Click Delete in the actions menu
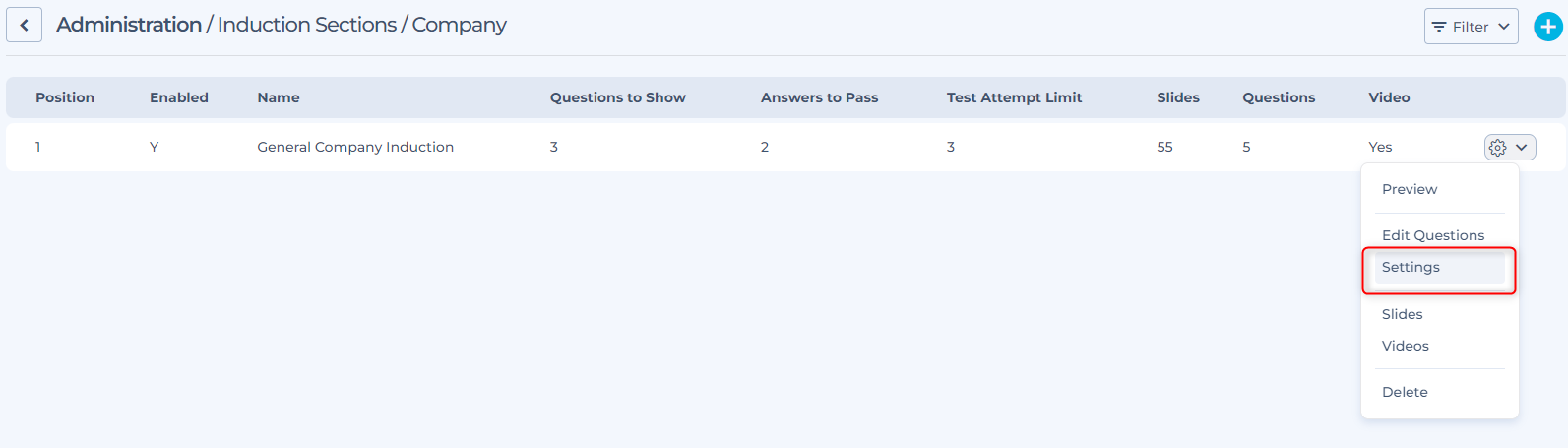Screen dimensions: 1568x448 [x=1405, y=392]
